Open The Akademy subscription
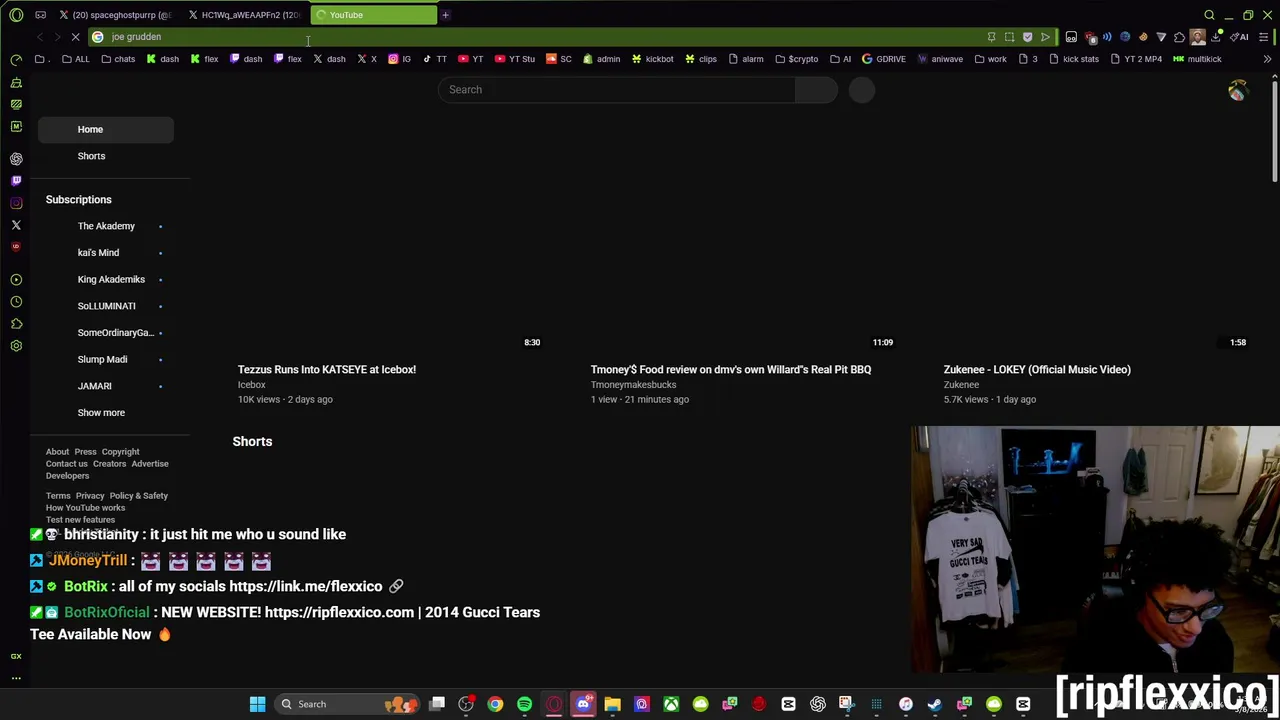Viewport: 1280px width, 720px height. coord(106,226)
